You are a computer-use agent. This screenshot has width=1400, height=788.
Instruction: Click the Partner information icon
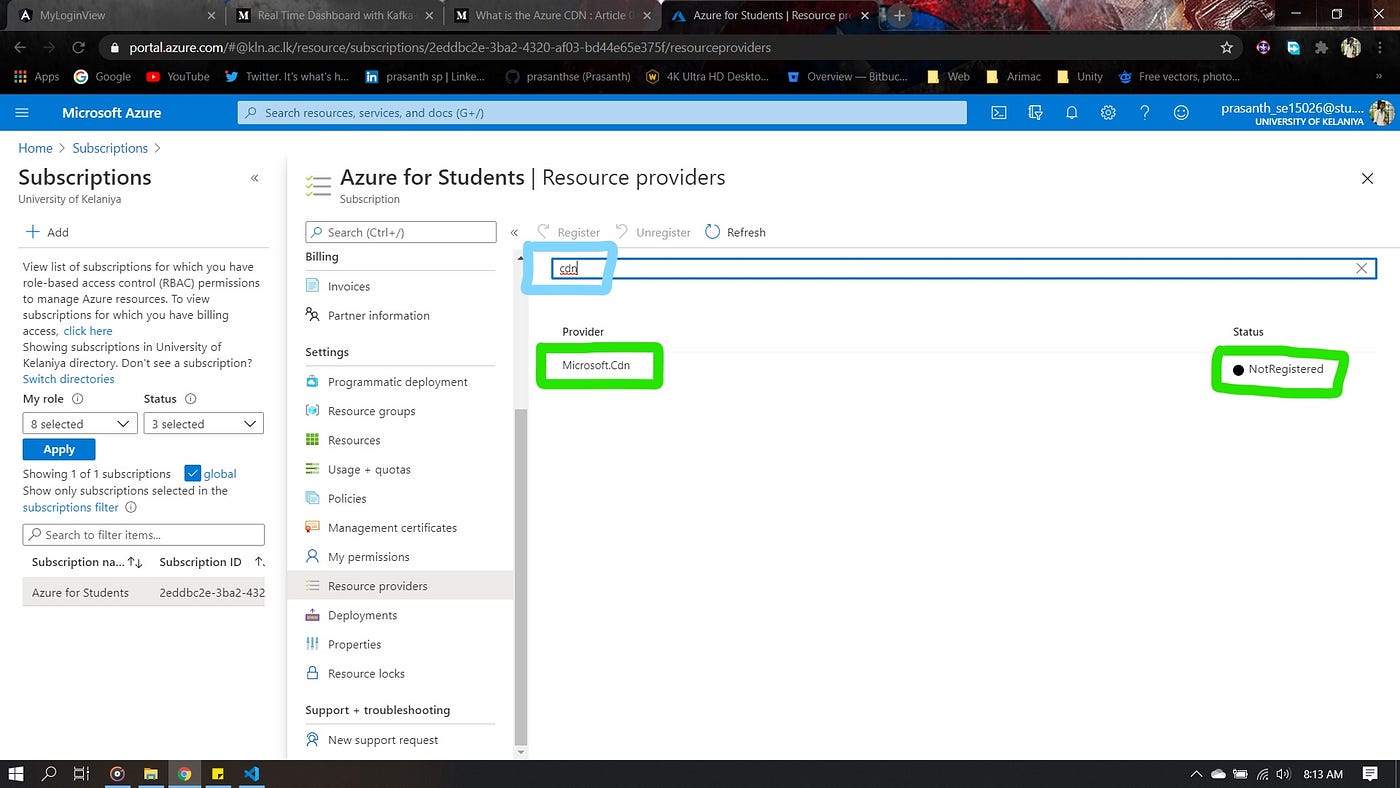[313, 315]
